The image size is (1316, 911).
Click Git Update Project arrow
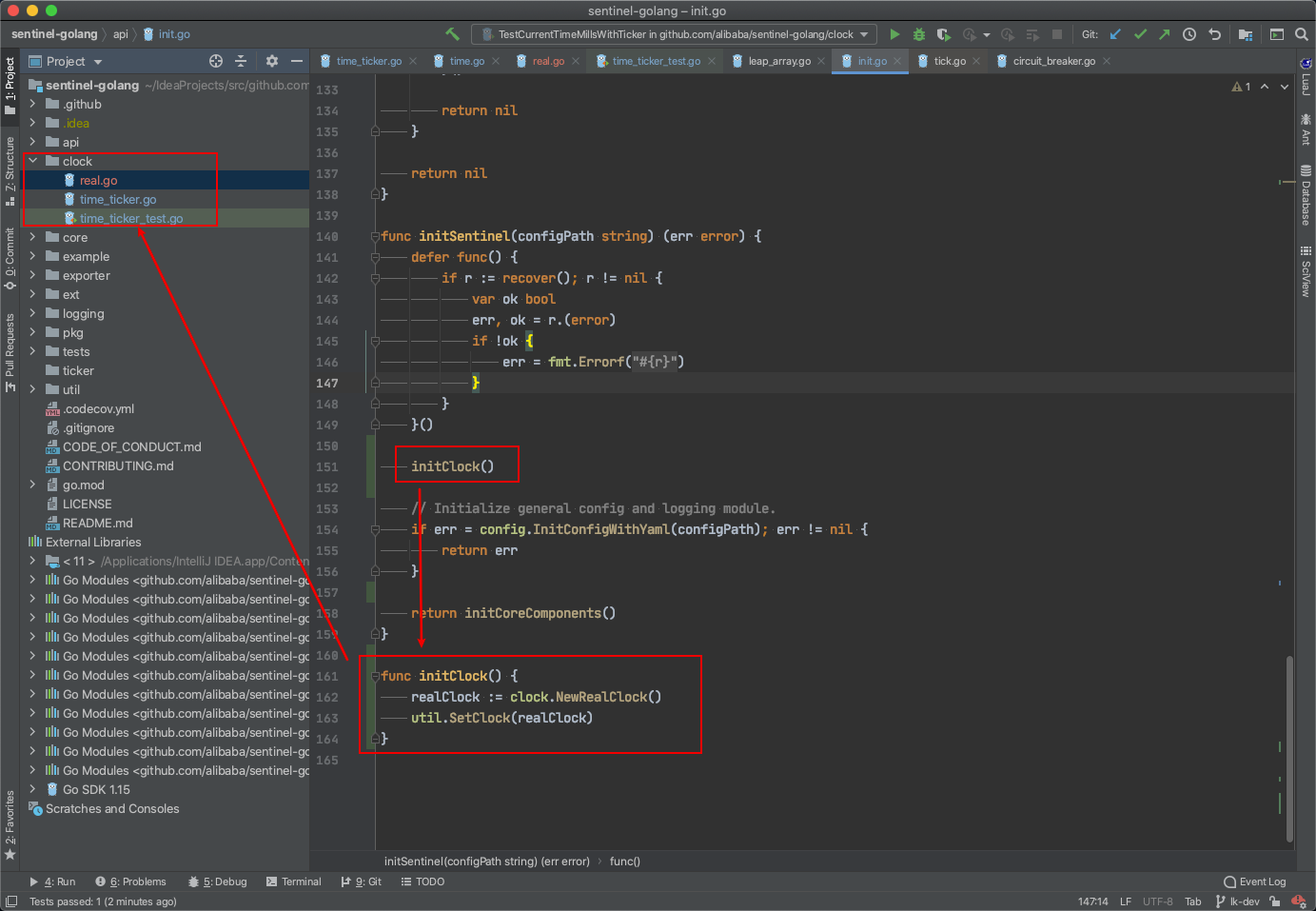pyautogui.click(x=1115, y=34)
